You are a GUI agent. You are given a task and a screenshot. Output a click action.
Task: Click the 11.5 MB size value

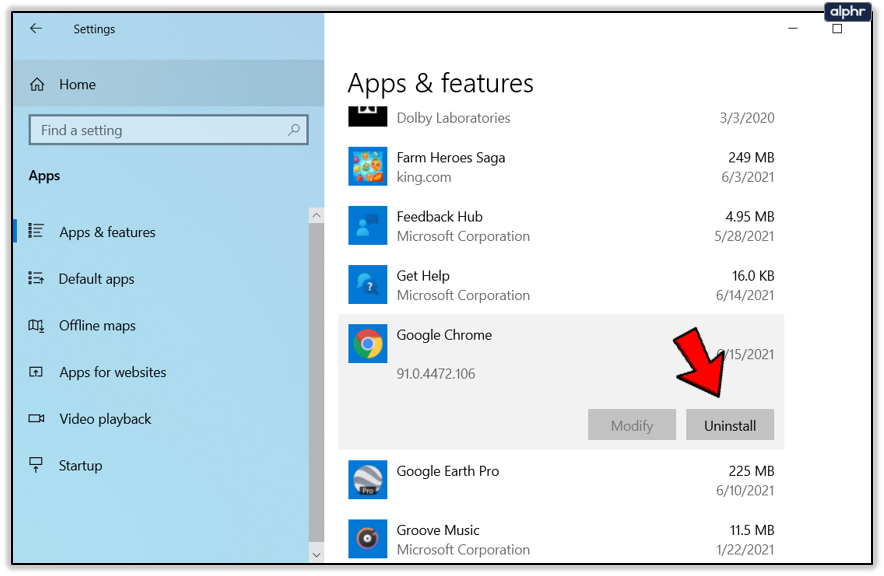752,530
